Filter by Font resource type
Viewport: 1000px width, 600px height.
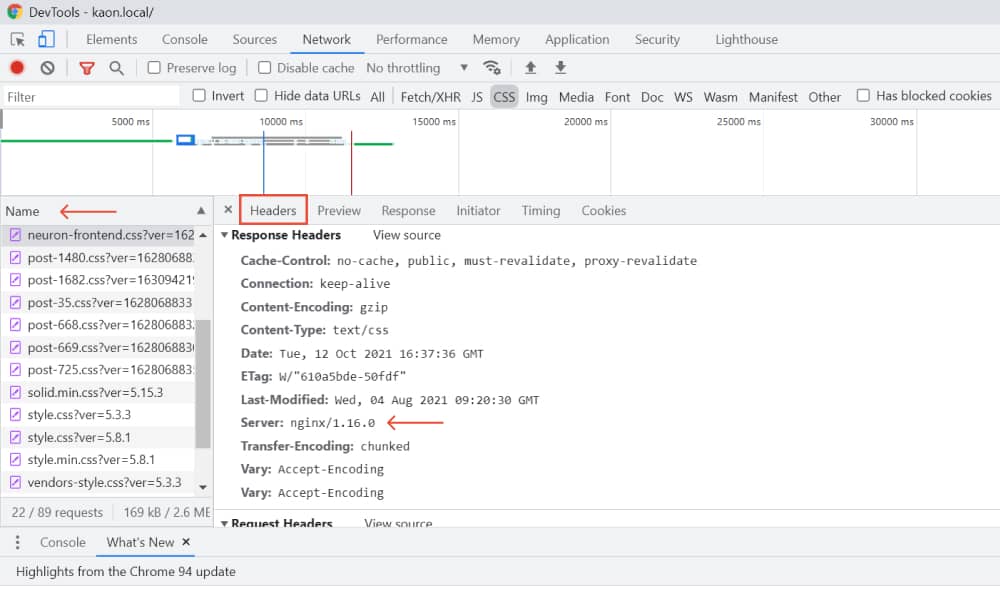[617, 97]
